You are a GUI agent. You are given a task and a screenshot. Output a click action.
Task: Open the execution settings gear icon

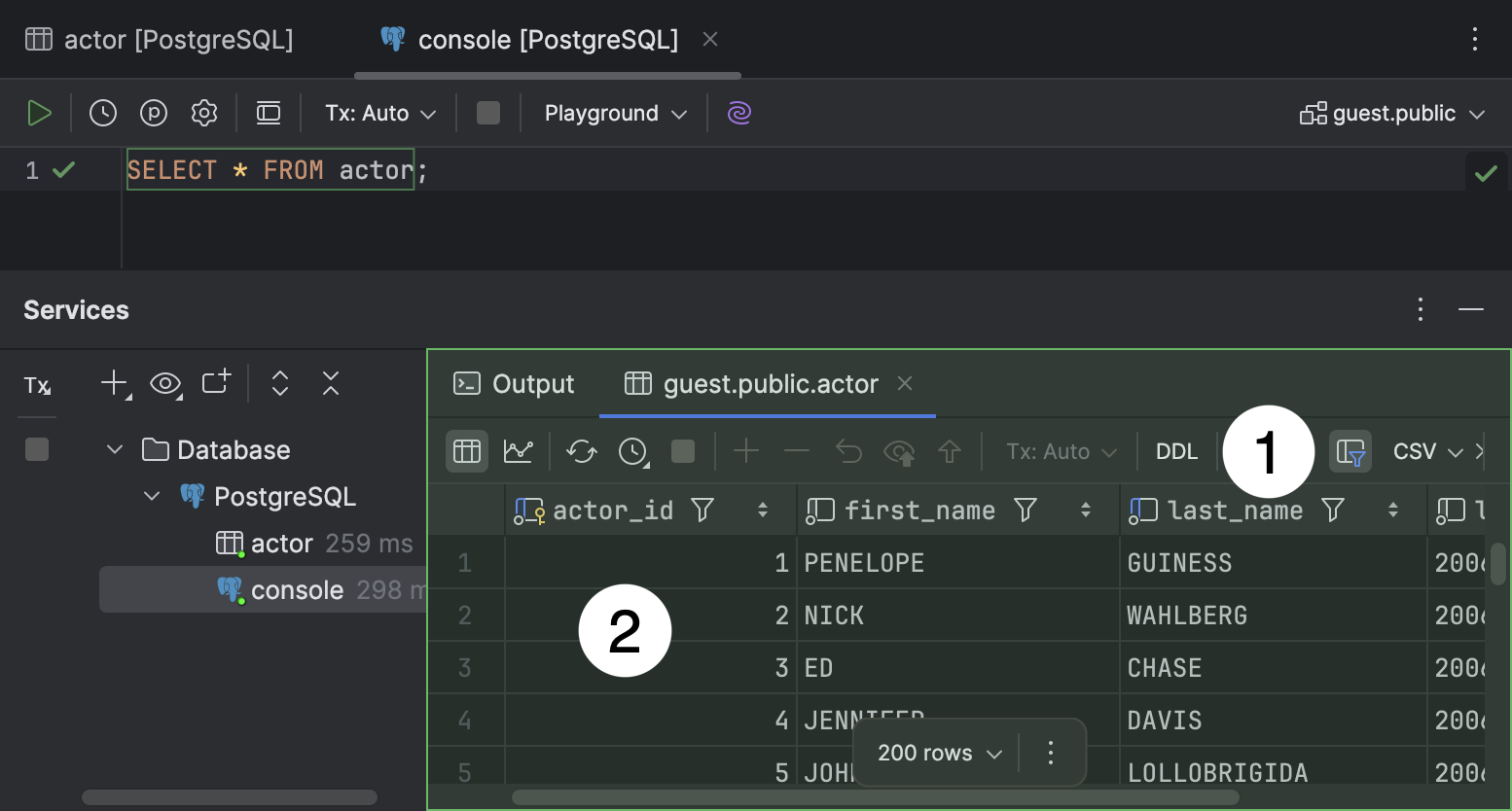(203, 112)
